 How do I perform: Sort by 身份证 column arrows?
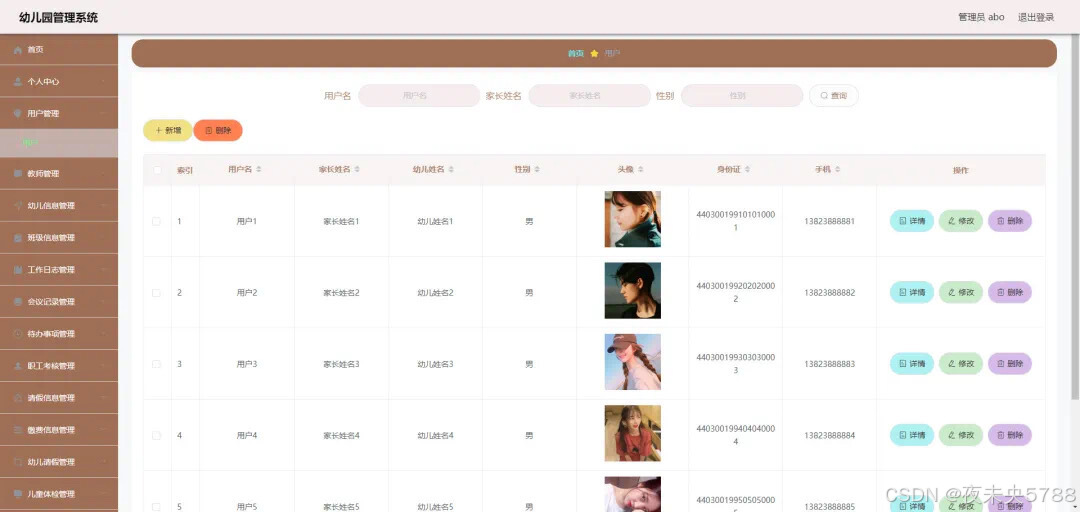pos(747,170)
